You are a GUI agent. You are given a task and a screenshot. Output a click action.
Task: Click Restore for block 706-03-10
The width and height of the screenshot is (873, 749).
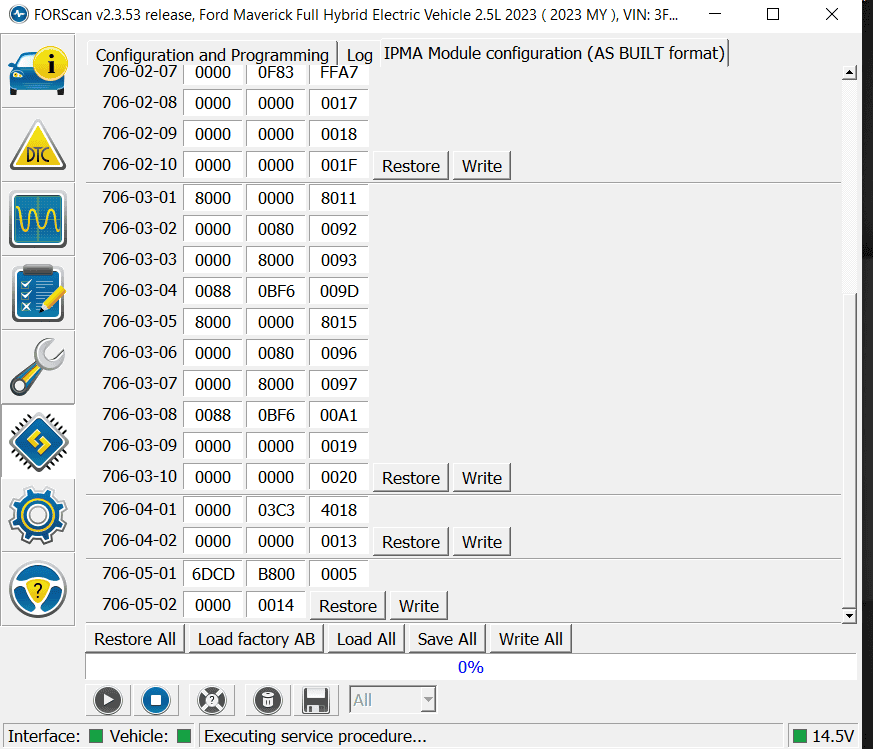(411, 478)
